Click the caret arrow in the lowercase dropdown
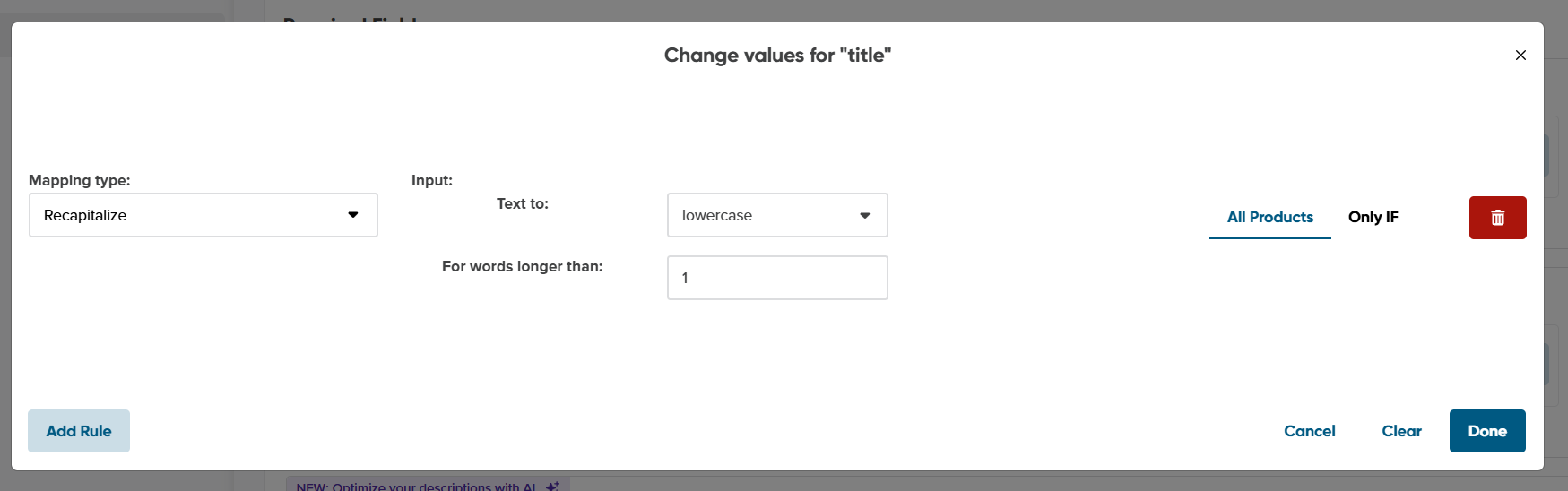The height and width of the screenshot is (491, 1568). [865, 216]
